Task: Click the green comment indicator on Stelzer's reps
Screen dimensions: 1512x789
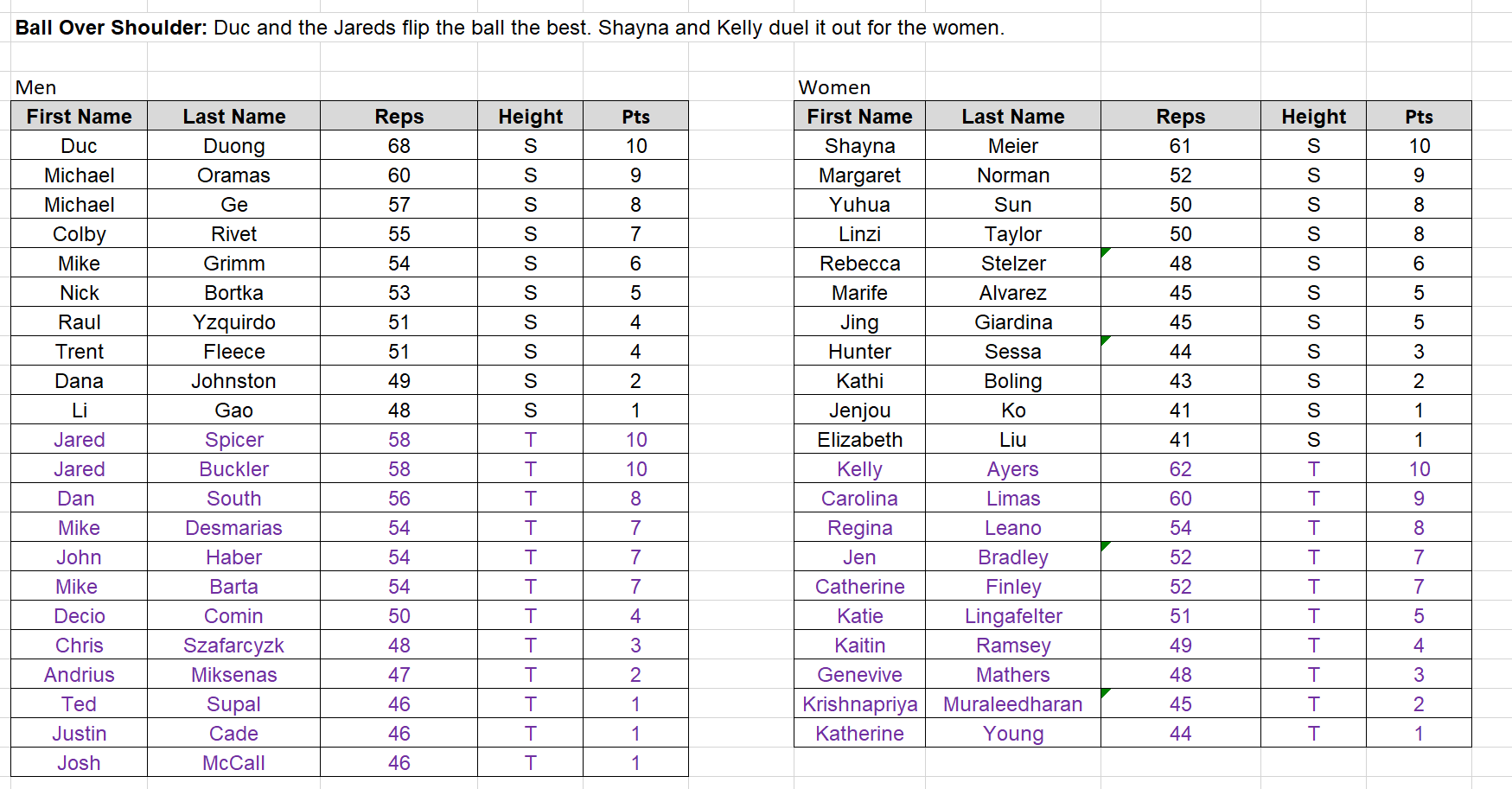Action: click(x=1106, y=252)
